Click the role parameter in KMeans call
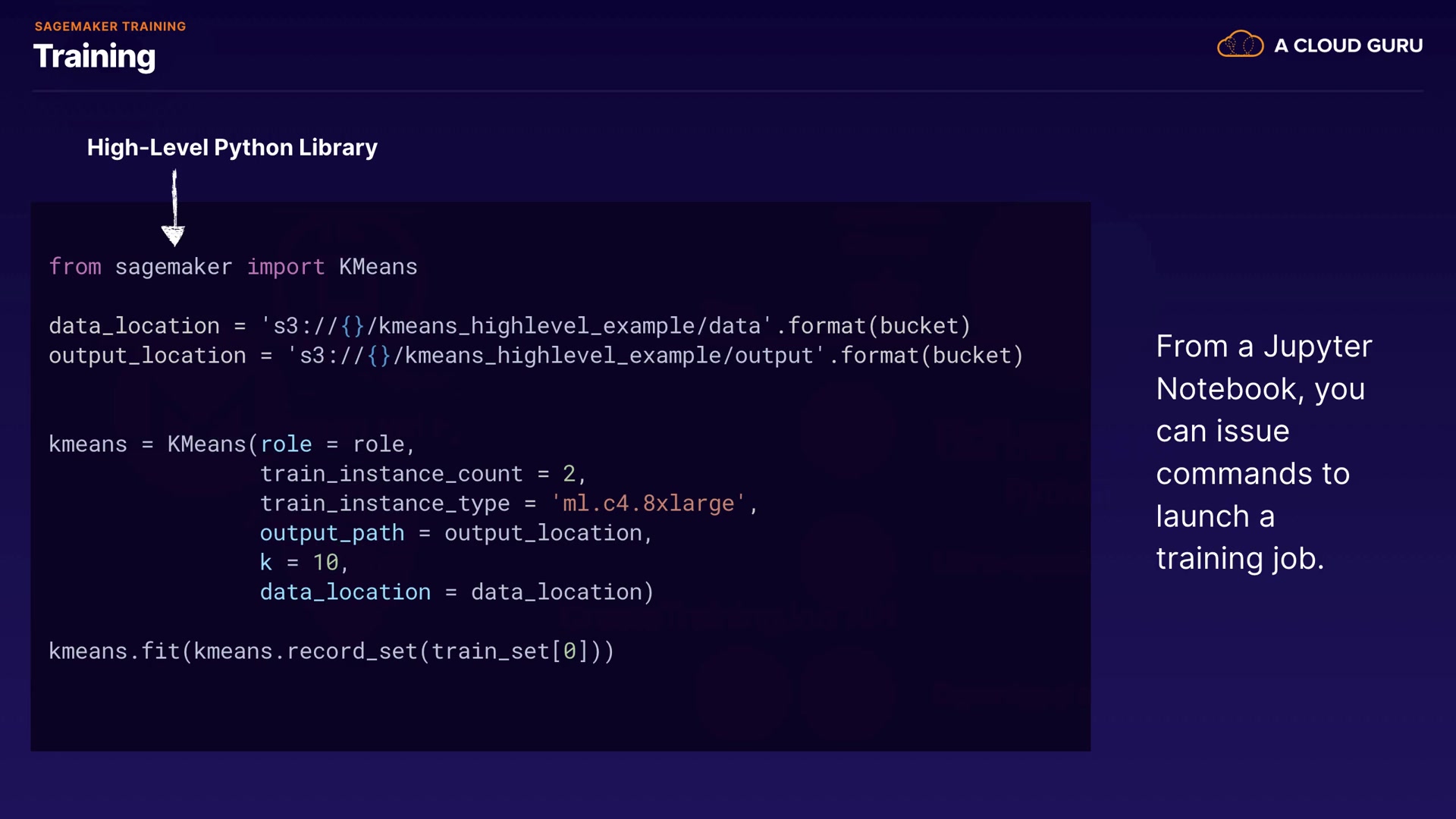Viewport: 1456px width, 819px height. [x=286, y=444]
